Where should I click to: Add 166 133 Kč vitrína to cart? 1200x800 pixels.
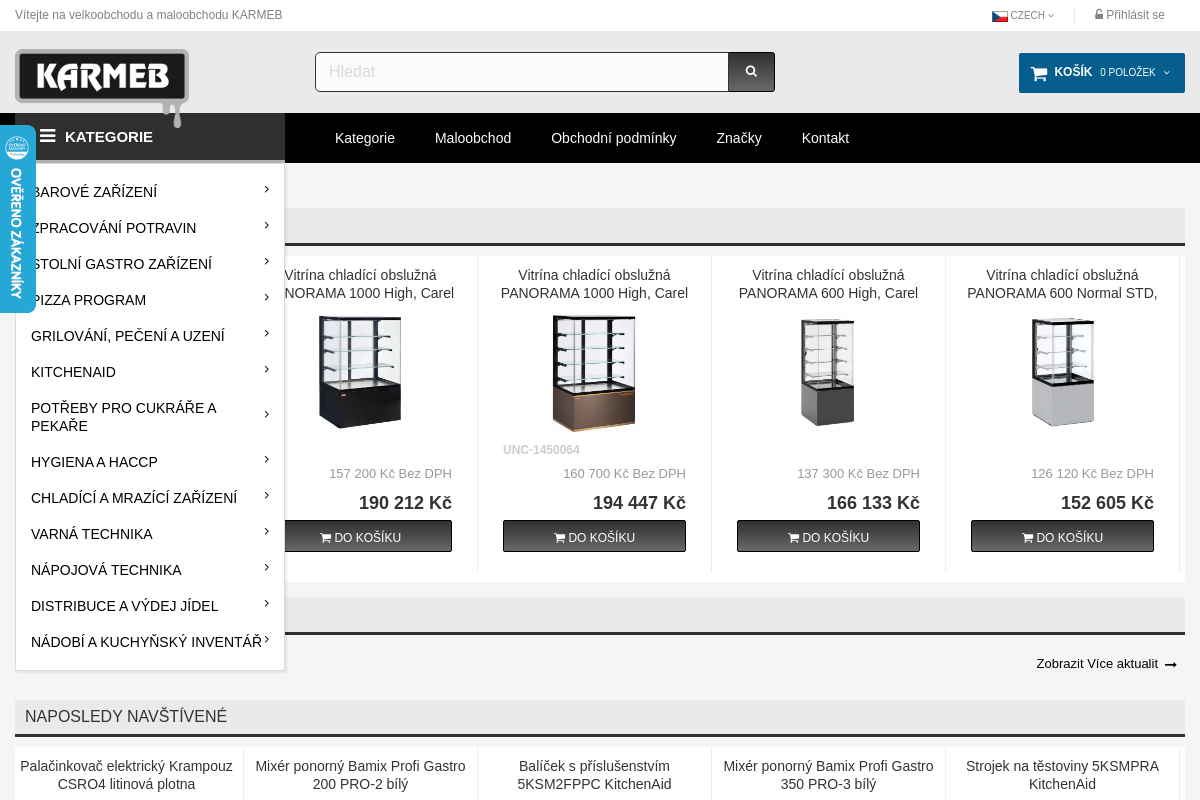click(828, 536)
